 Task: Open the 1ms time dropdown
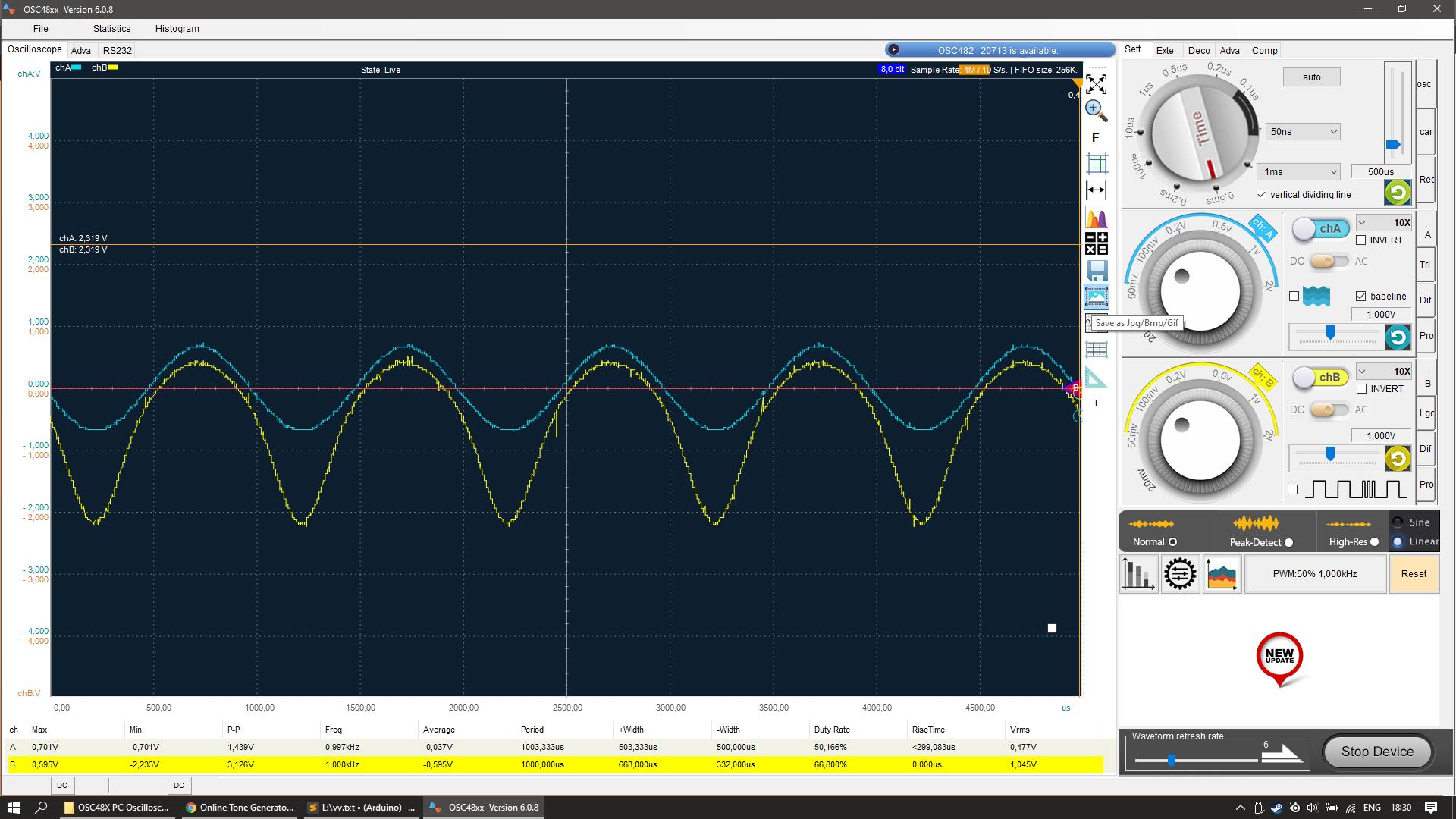tap(1298, 172)
